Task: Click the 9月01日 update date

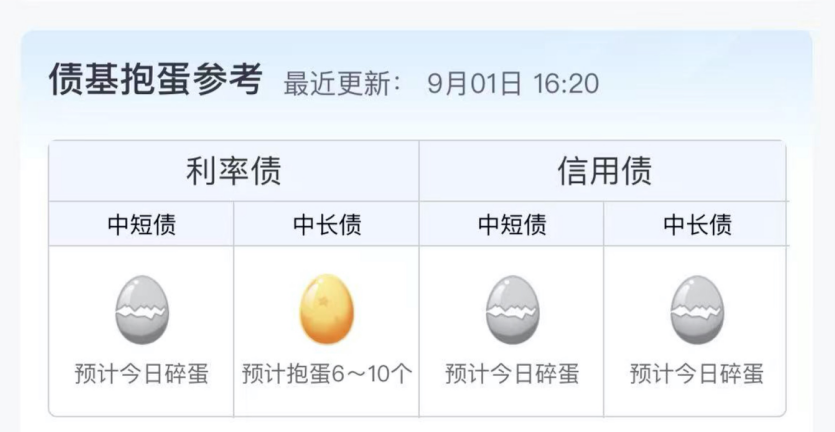Action: (x=474, y=84)
